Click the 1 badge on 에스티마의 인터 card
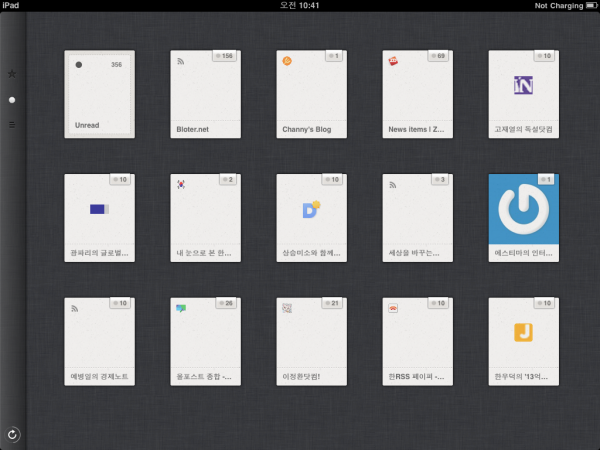 546,179
